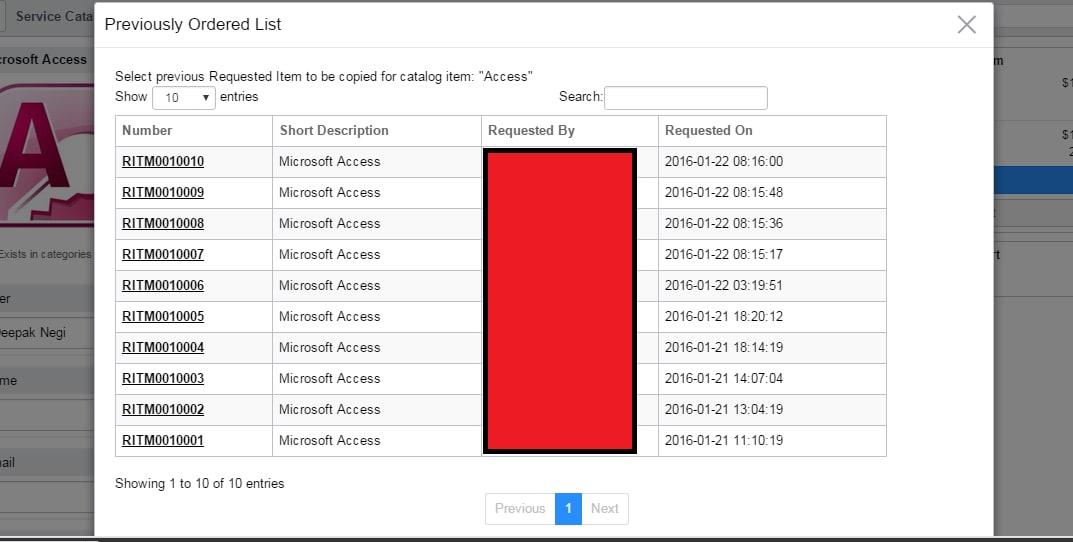The image size is (1073, 542).
Task: Click the Search input field
Action: coord(686,98)
